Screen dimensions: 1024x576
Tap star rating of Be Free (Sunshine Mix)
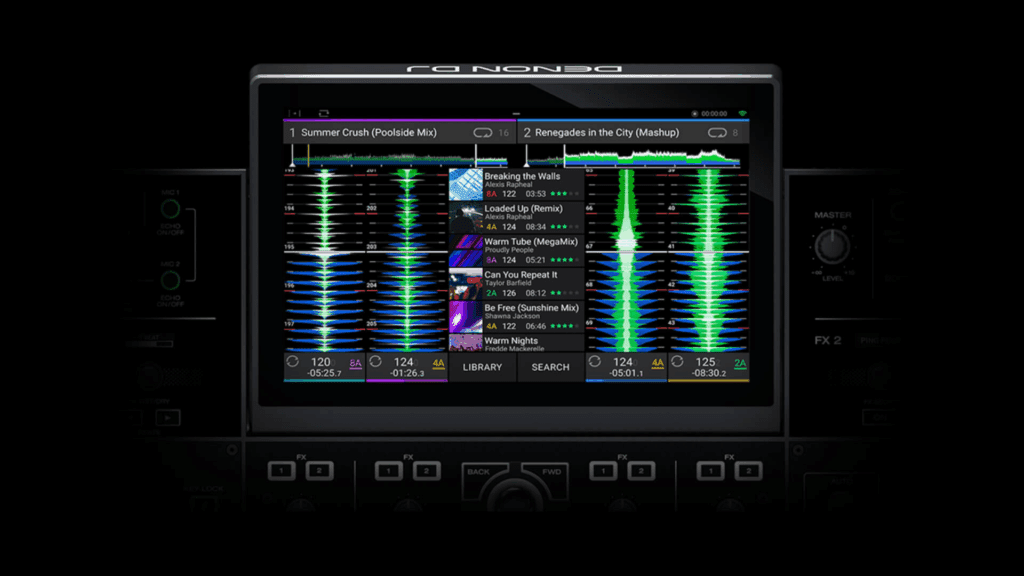[564, 326]
